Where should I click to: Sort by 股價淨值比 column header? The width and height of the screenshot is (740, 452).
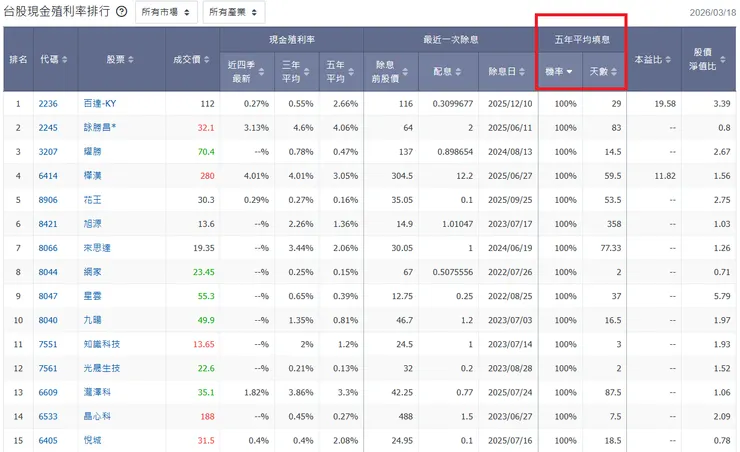[707, 59]
